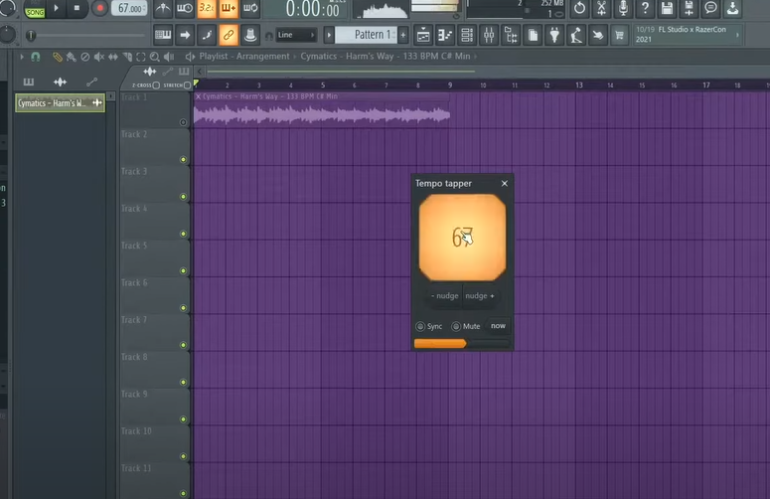Open the shop cart icon
The image size is (770, 499).
[x=620, y=35]
